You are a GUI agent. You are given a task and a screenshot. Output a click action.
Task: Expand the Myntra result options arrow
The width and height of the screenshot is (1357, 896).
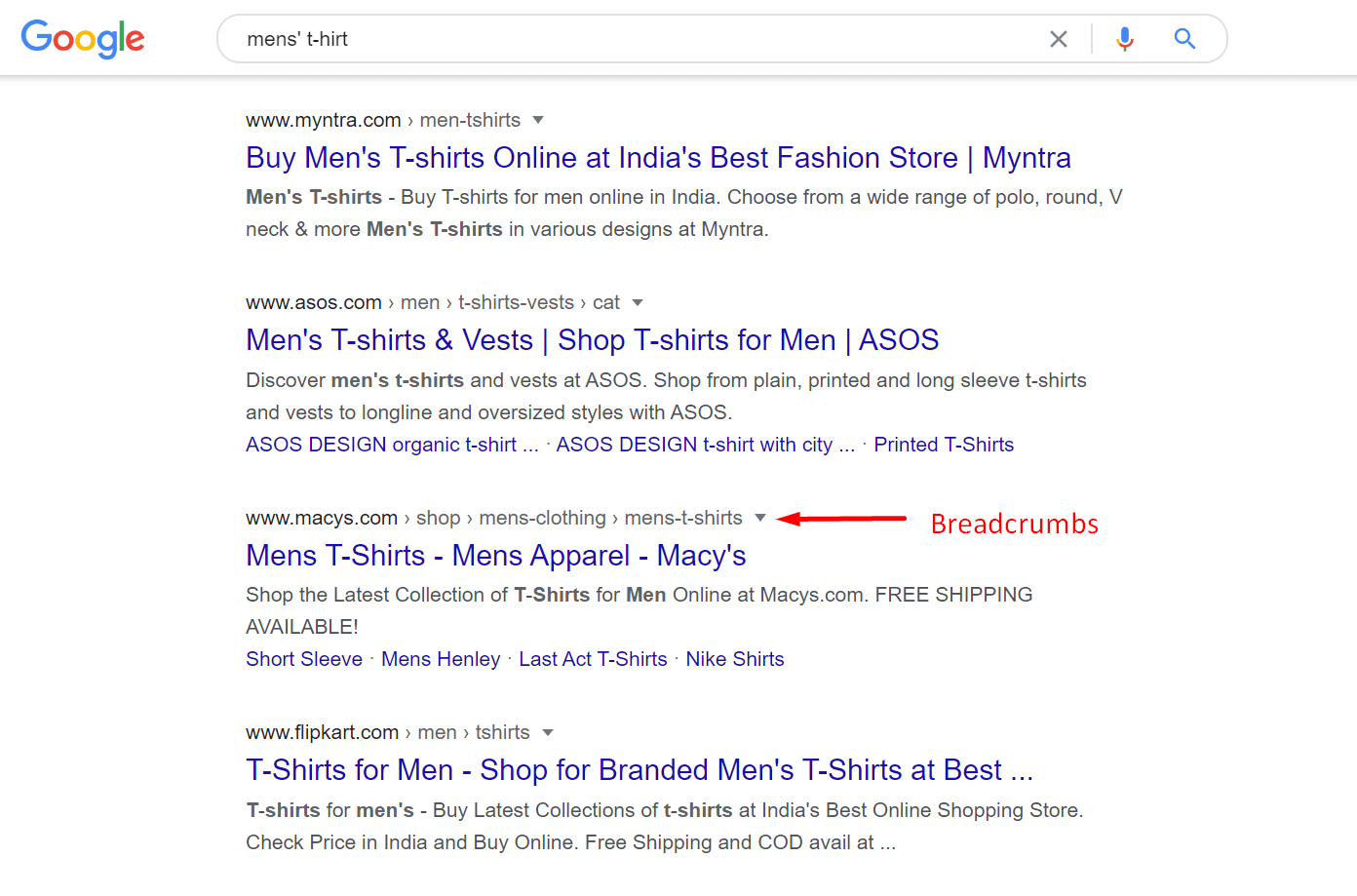[538, 119]
